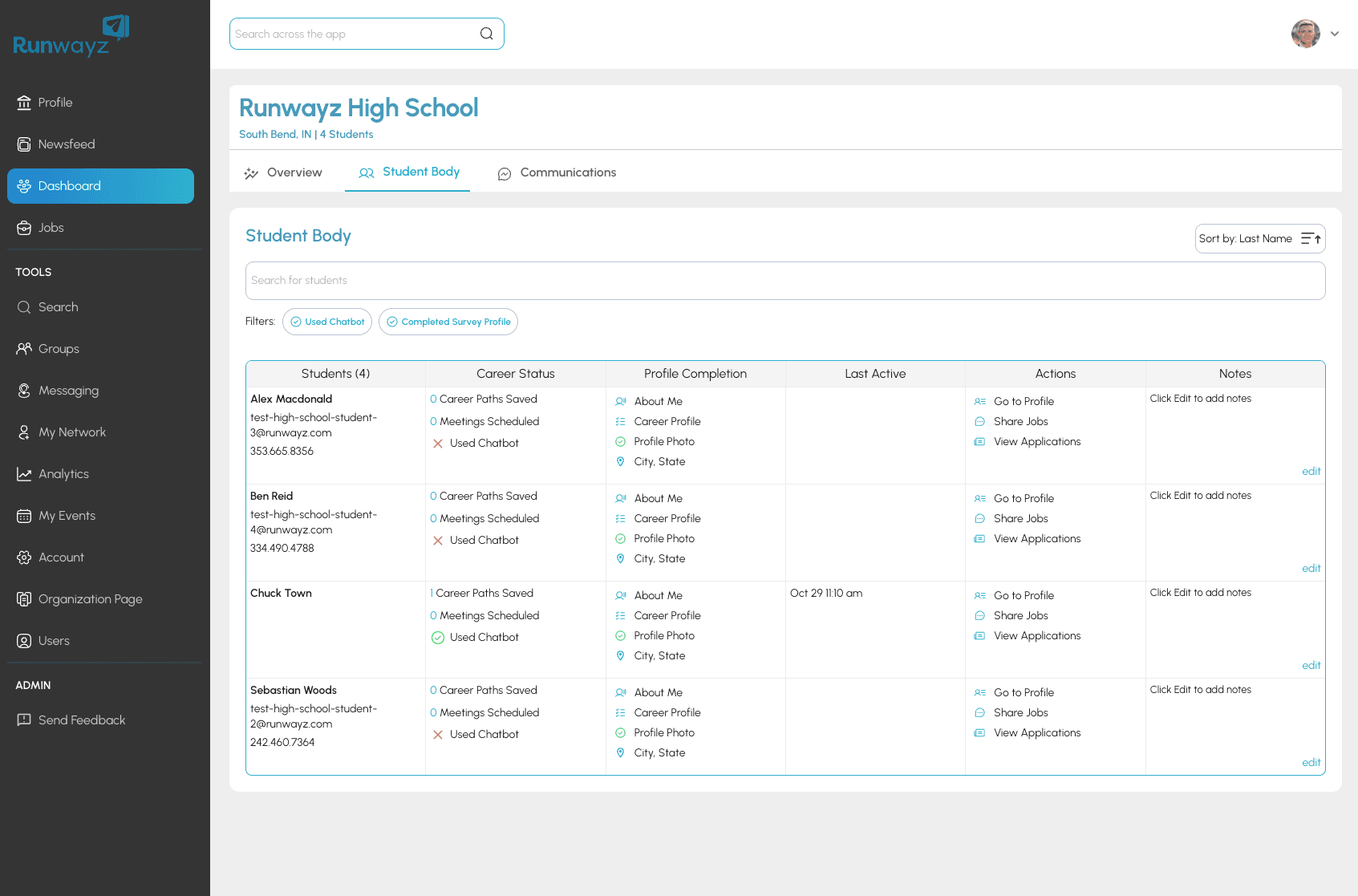Click the user profile avatar
The width and height of the screenshot is (1358, 896).
[x=1305, y=34]
